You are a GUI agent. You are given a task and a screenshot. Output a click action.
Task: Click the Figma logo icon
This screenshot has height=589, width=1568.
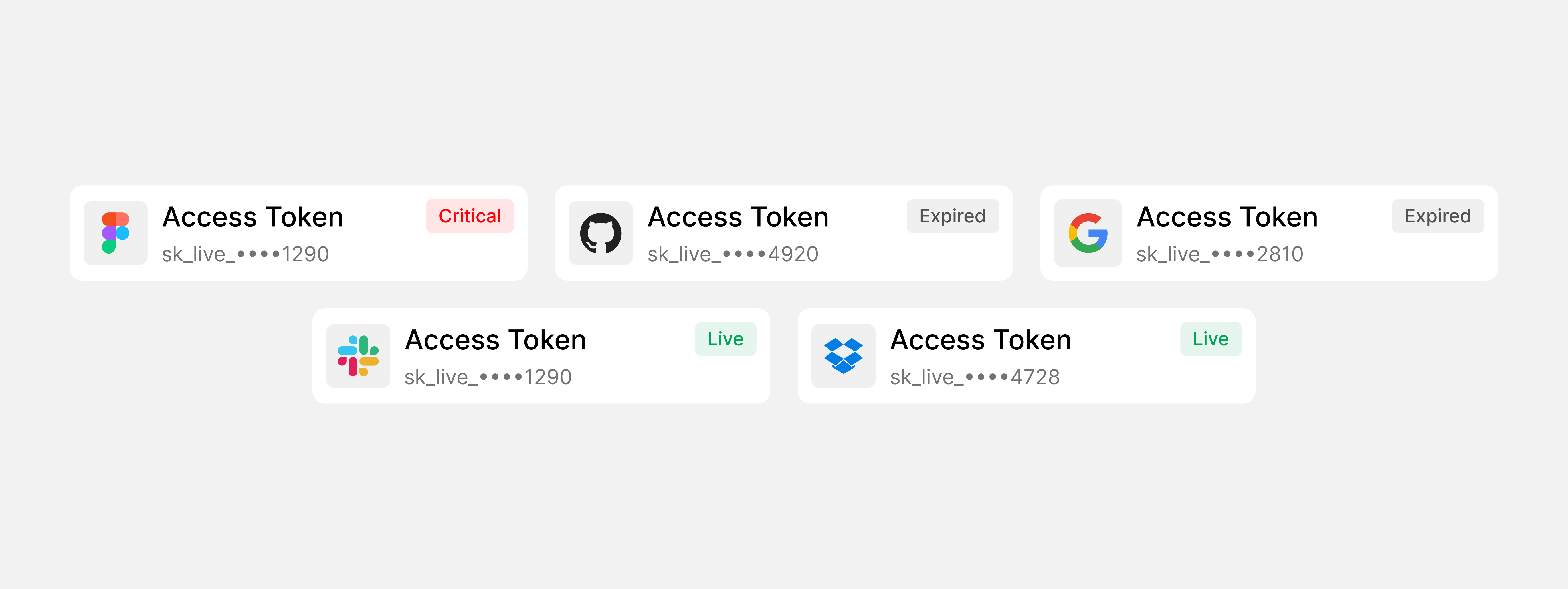click(116, 233)
